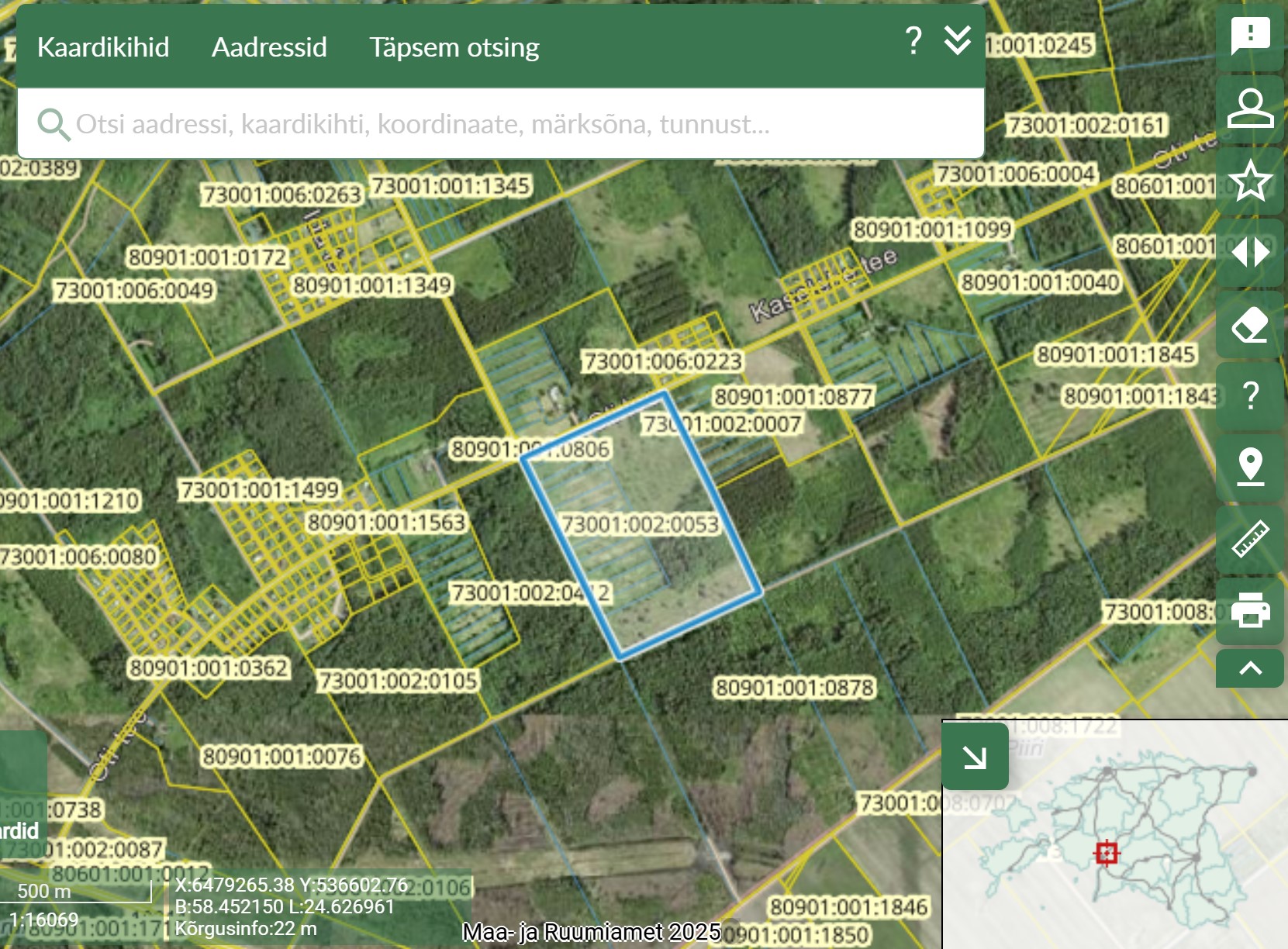Click the map scale 1:16069
Viewport: 1288px width, 949px height.
44,920
